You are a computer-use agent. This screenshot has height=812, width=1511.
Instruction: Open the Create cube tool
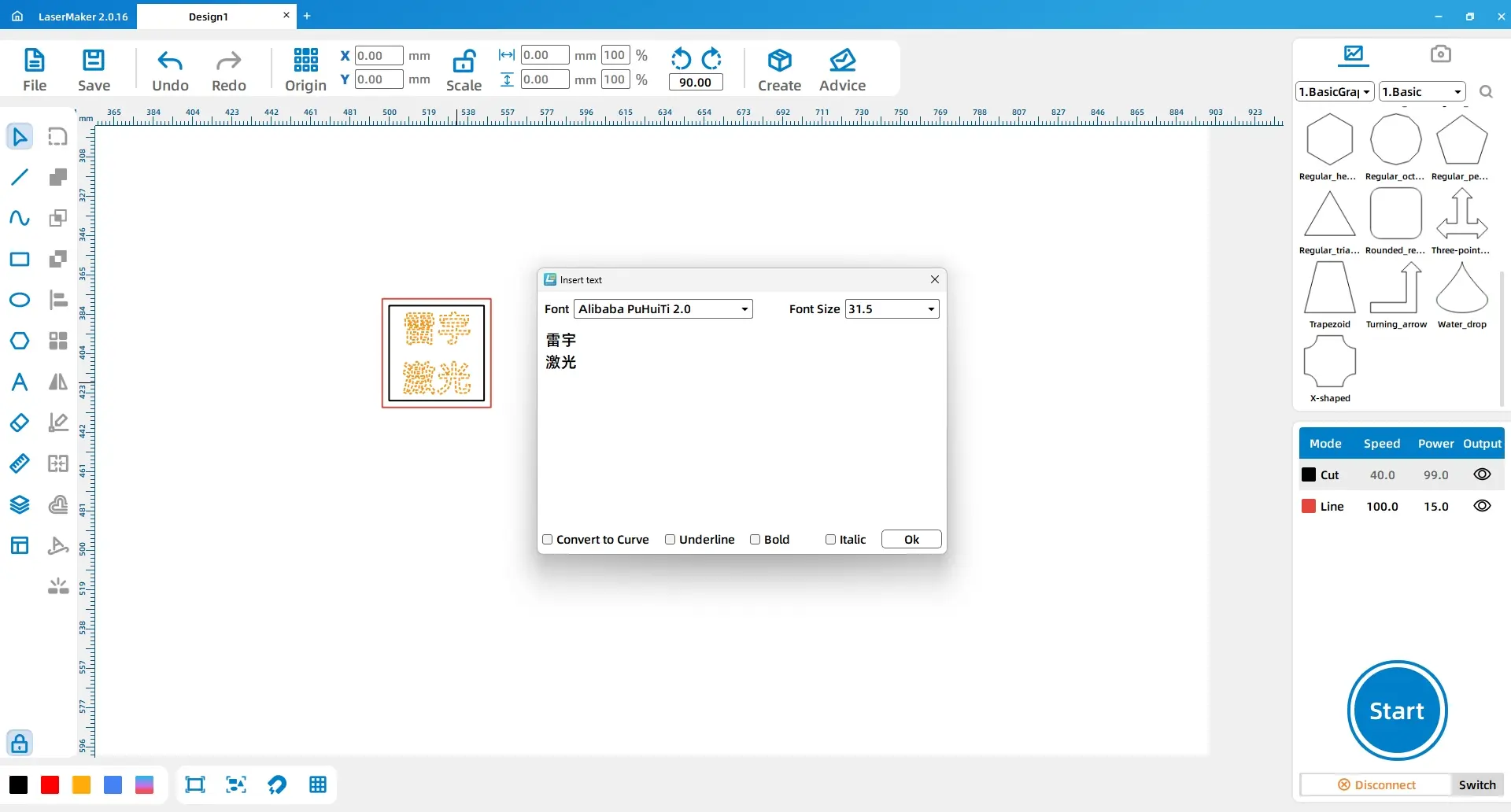tap(779, 61)
